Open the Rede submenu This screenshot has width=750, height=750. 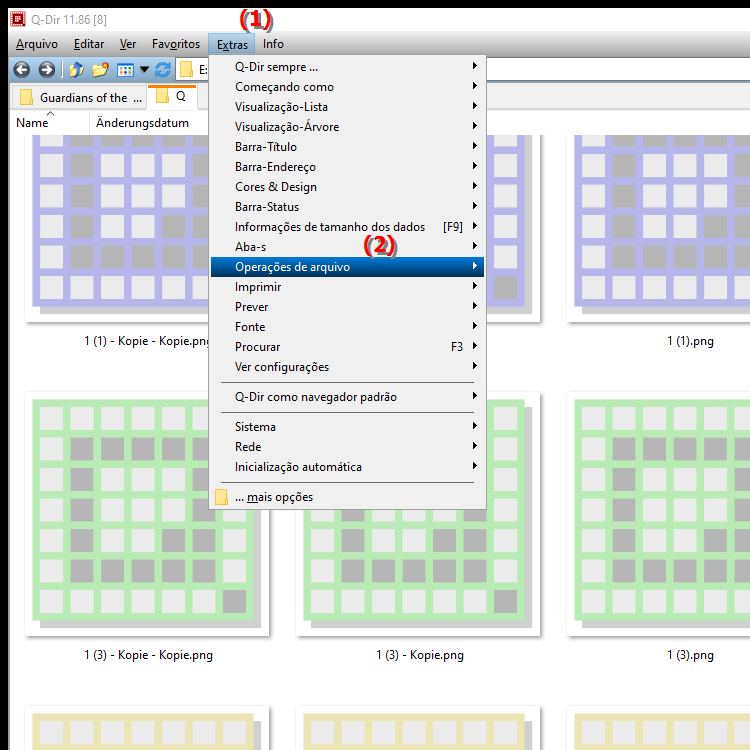point(347,447)
